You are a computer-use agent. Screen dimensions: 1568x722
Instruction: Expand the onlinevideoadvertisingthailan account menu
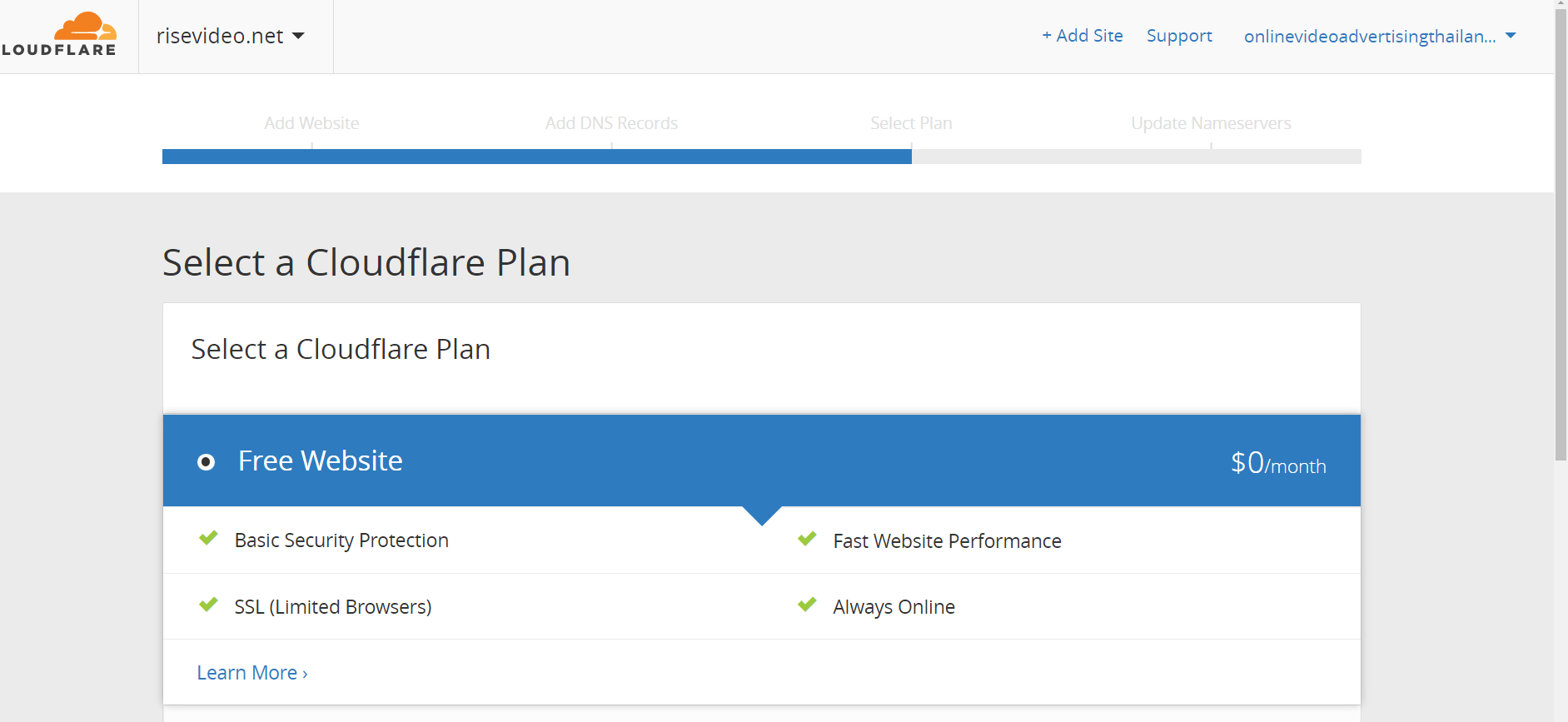[1380, 36]
